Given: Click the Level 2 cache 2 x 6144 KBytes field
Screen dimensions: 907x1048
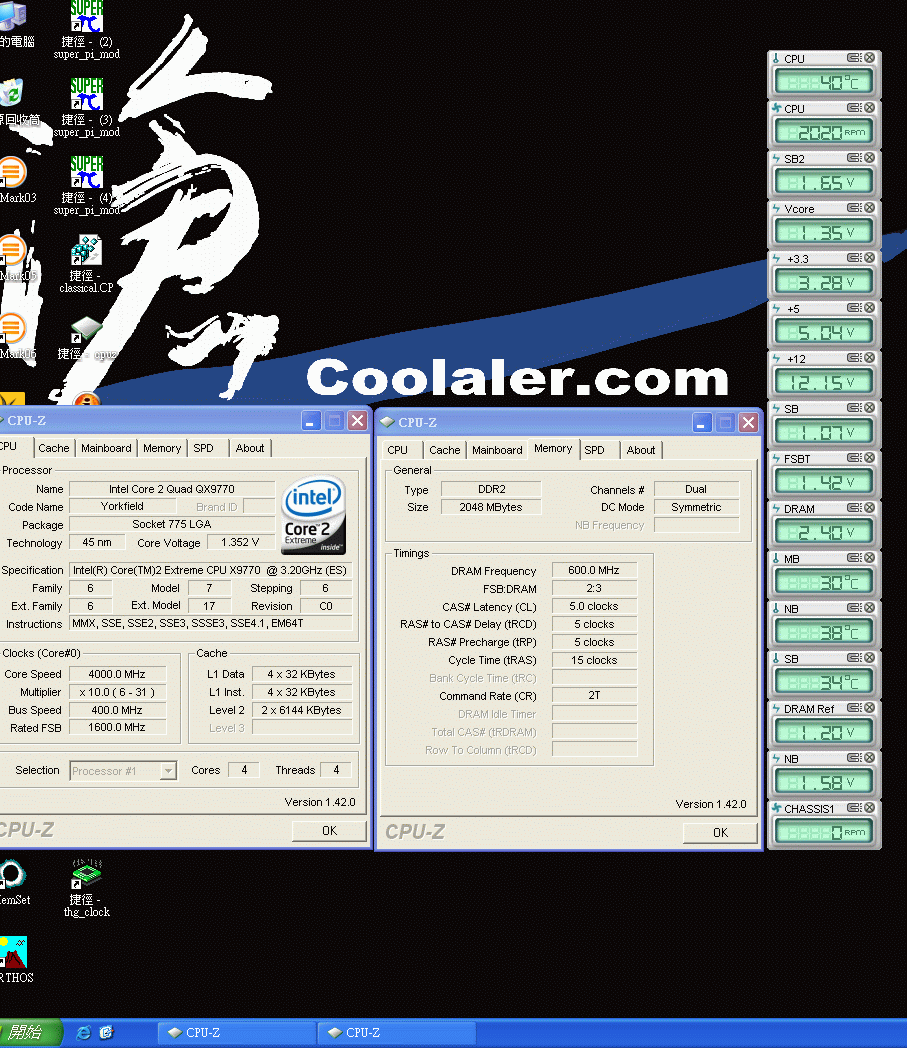Looking at the screenshot, I should tap(301, 710).
